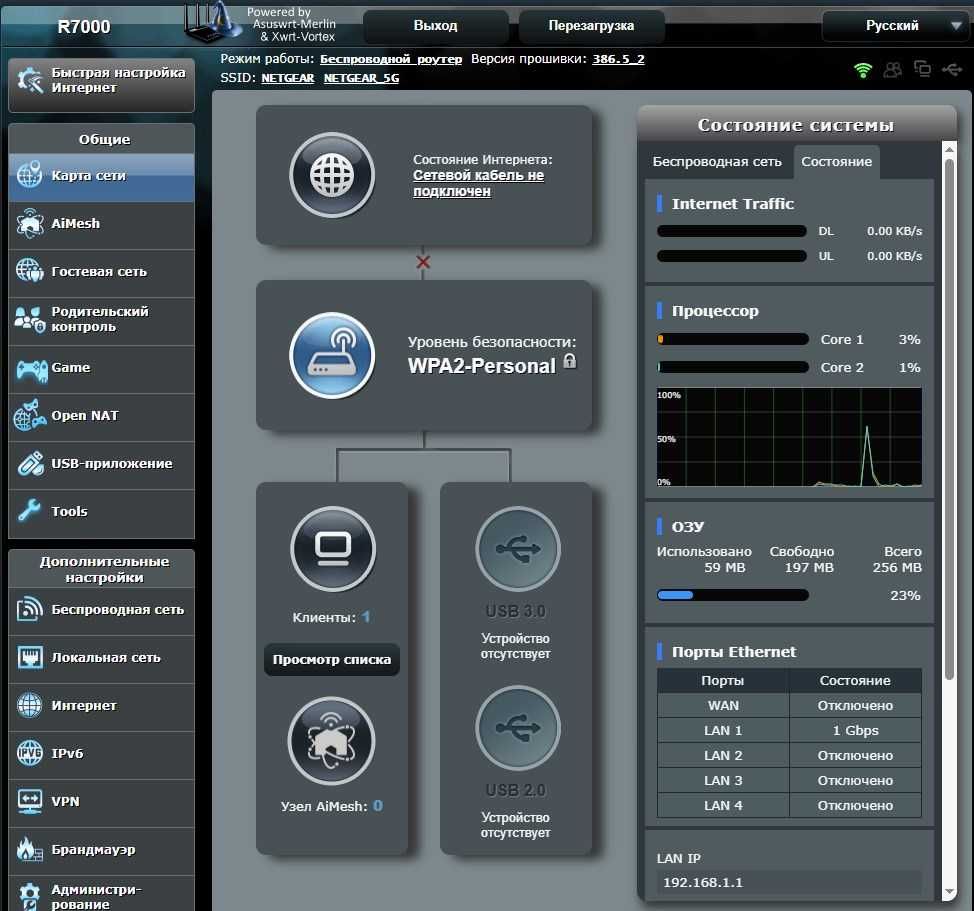Screen dimensions: 974x911
Task: Click the guest network users icon in header
Action: pyautogui.click(x=893, y=70)
